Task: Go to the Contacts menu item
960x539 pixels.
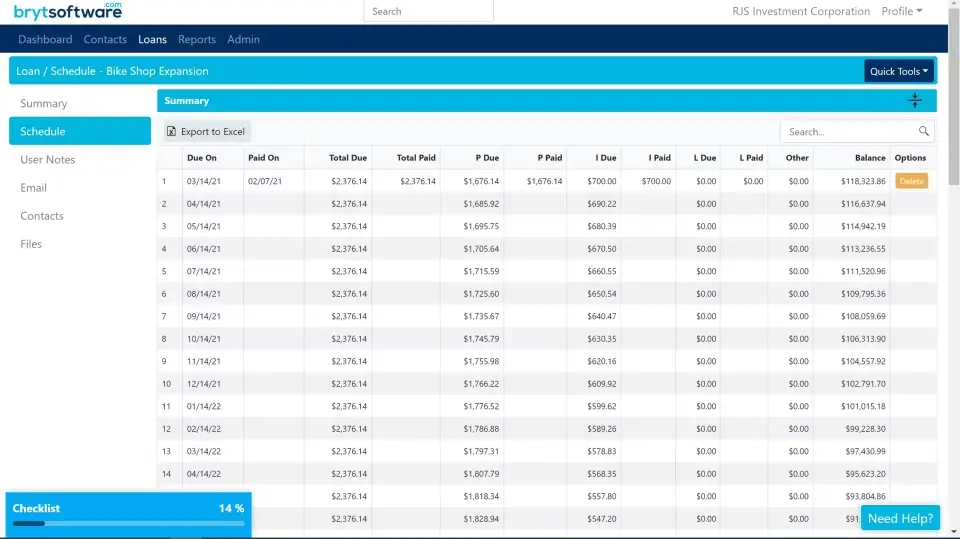Action: tap(105, 39)
